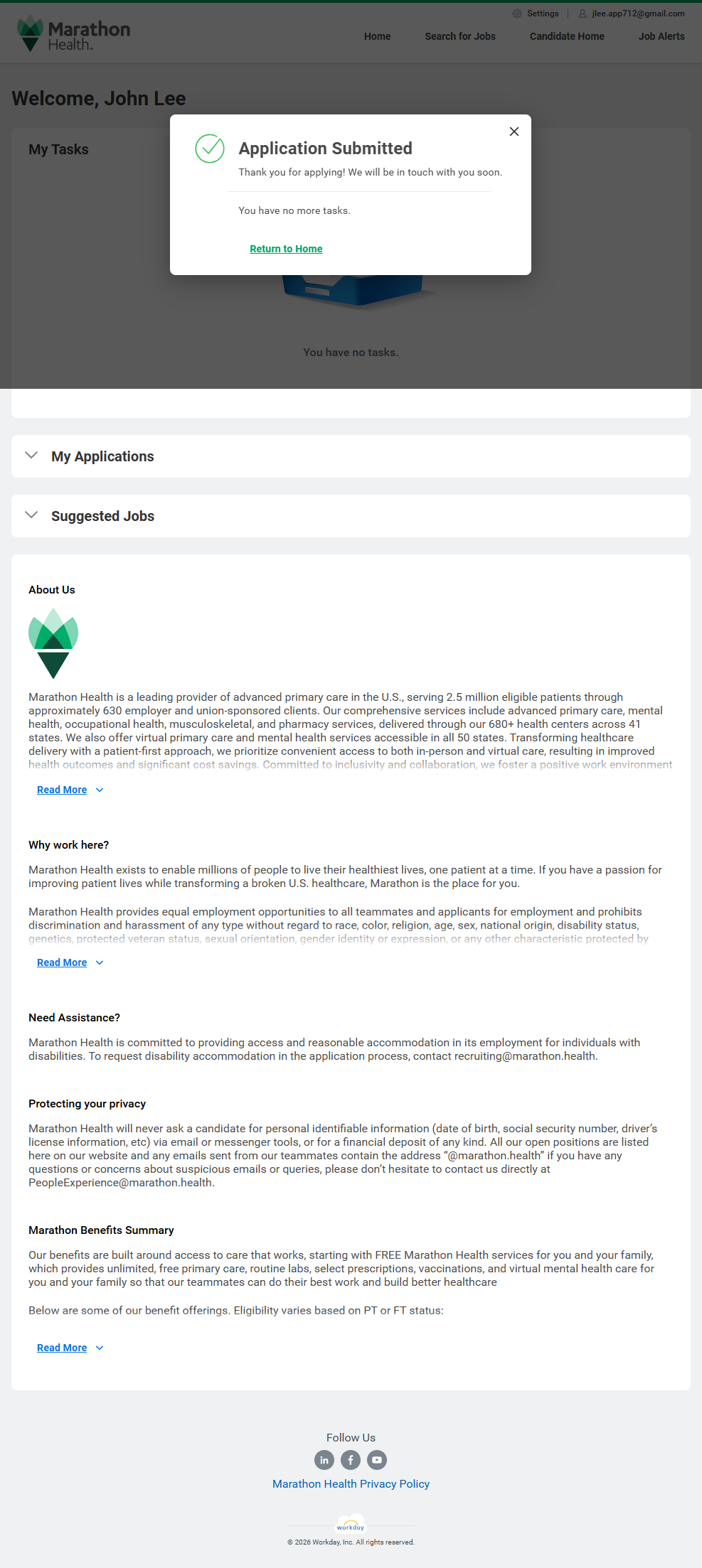Open the LinkedIn social icon
This screenshot has width=702, height=1568.
coord(324,1460)
